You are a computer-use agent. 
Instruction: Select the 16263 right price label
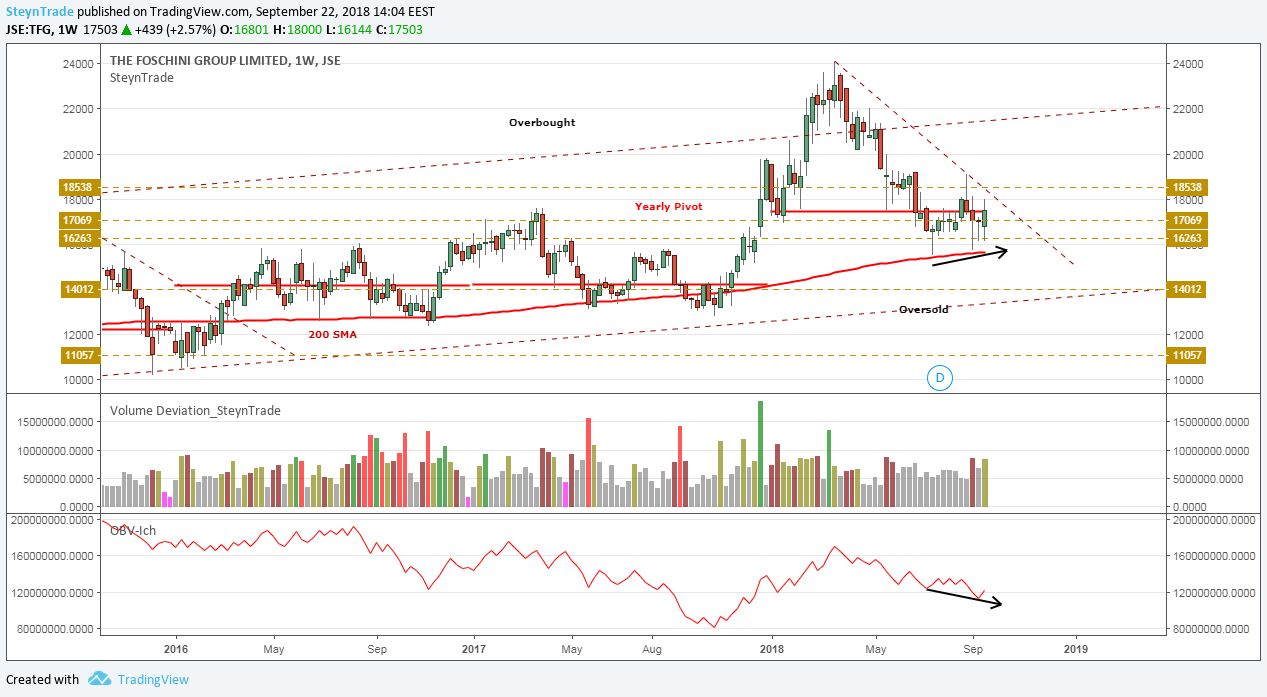click(1185, 238)
